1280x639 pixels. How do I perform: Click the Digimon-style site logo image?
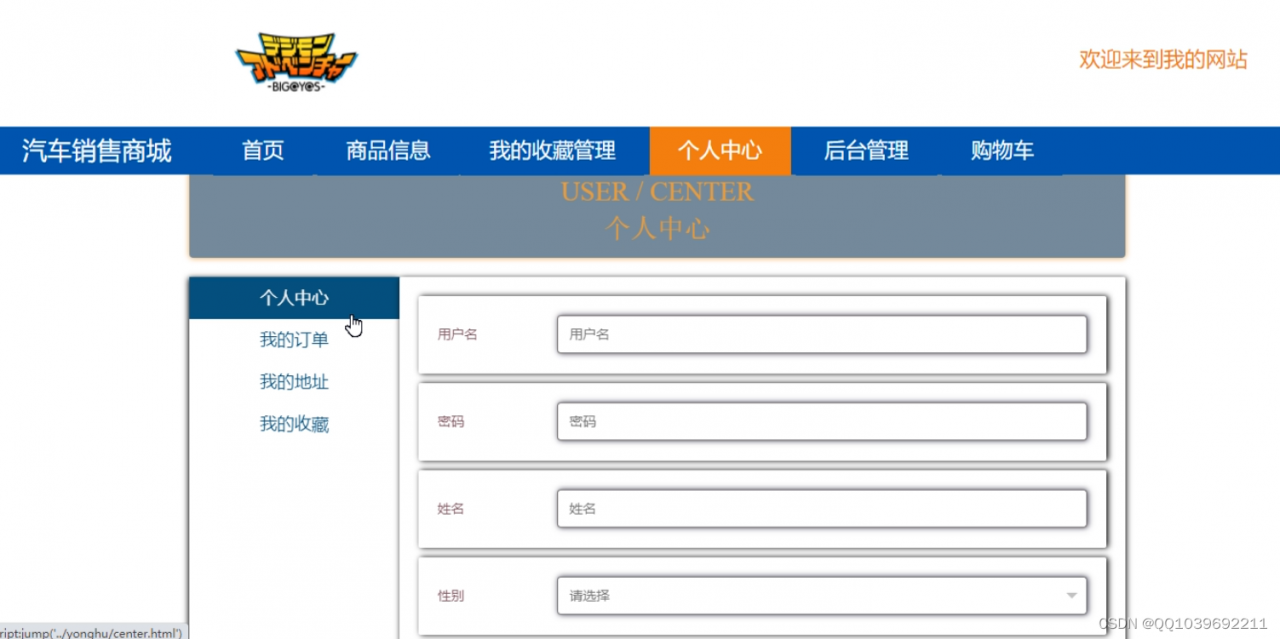(295, 60)
